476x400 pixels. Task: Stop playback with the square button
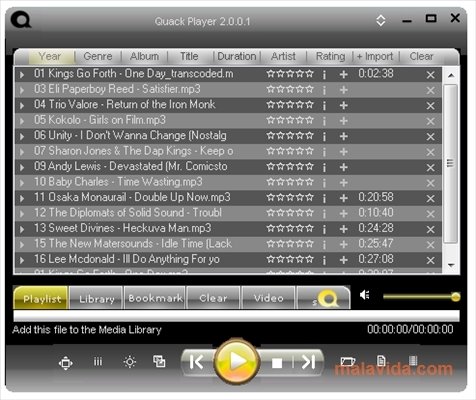pyautogui.click(x=277, y=363)
